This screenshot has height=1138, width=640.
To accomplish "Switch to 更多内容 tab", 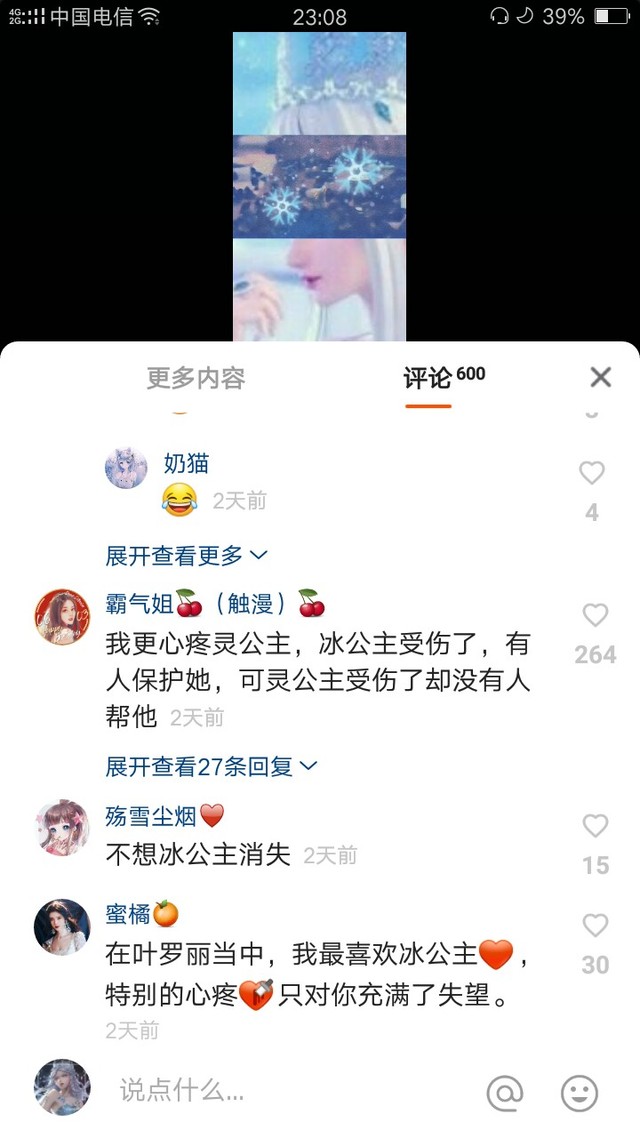I will pos(196,378).
